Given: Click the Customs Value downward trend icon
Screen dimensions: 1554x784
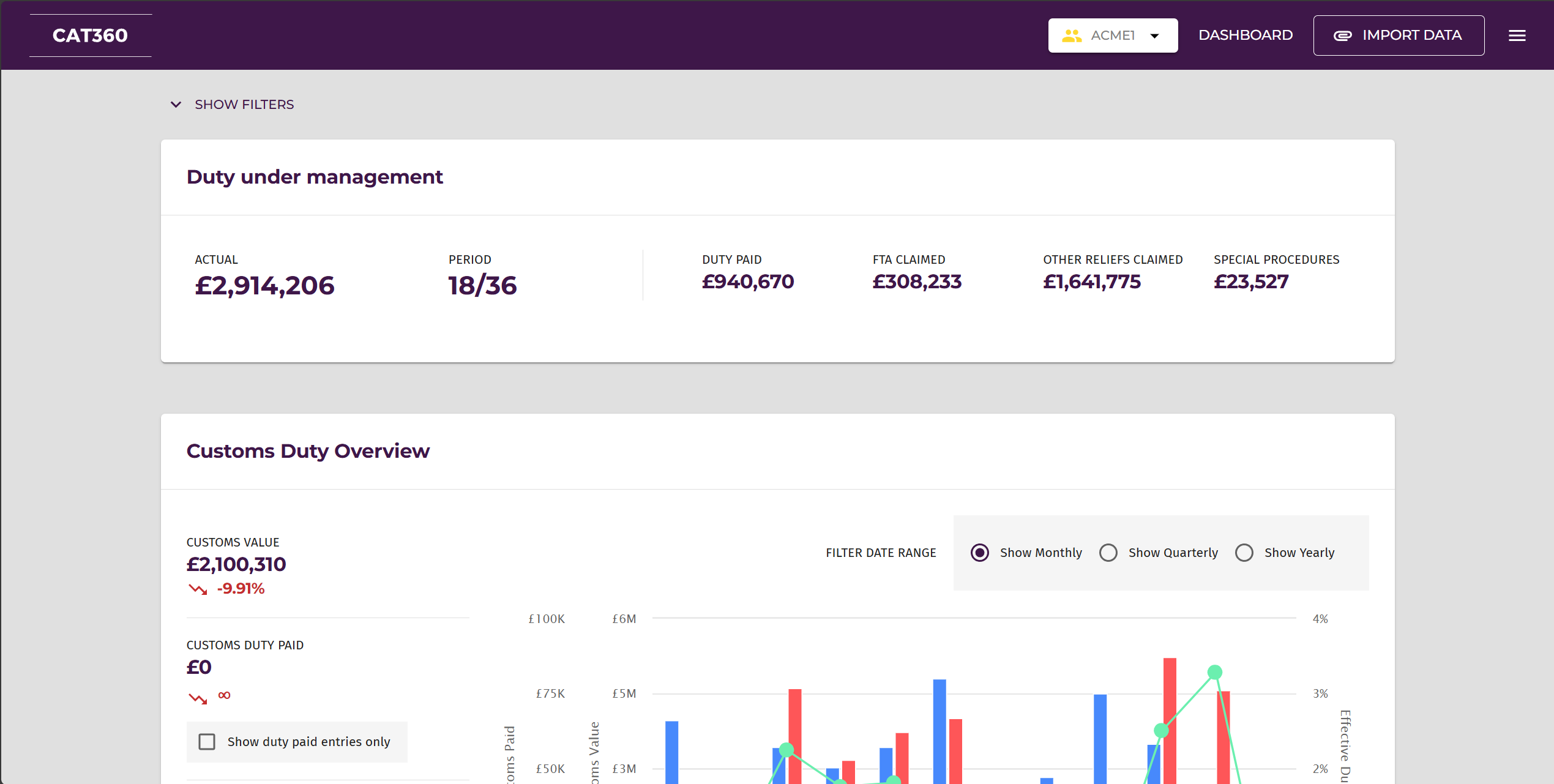Looking at the screenshot, I should [x=198, y=589].
